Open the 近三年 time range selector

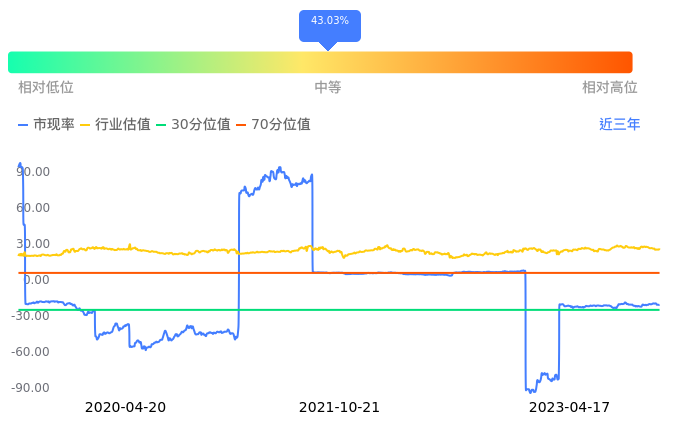tap(619, 125)
